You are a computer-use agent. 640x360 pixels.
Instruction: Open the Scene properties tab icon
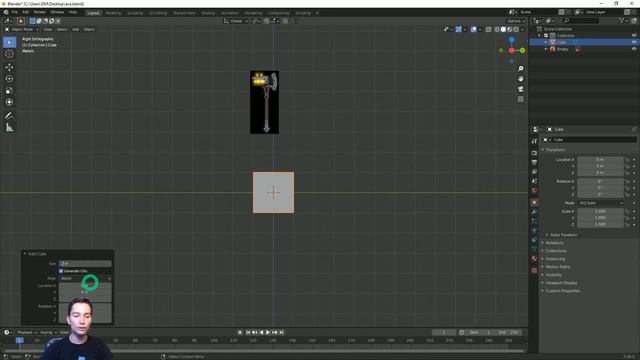pyautogui.click(x=534, y=181)
